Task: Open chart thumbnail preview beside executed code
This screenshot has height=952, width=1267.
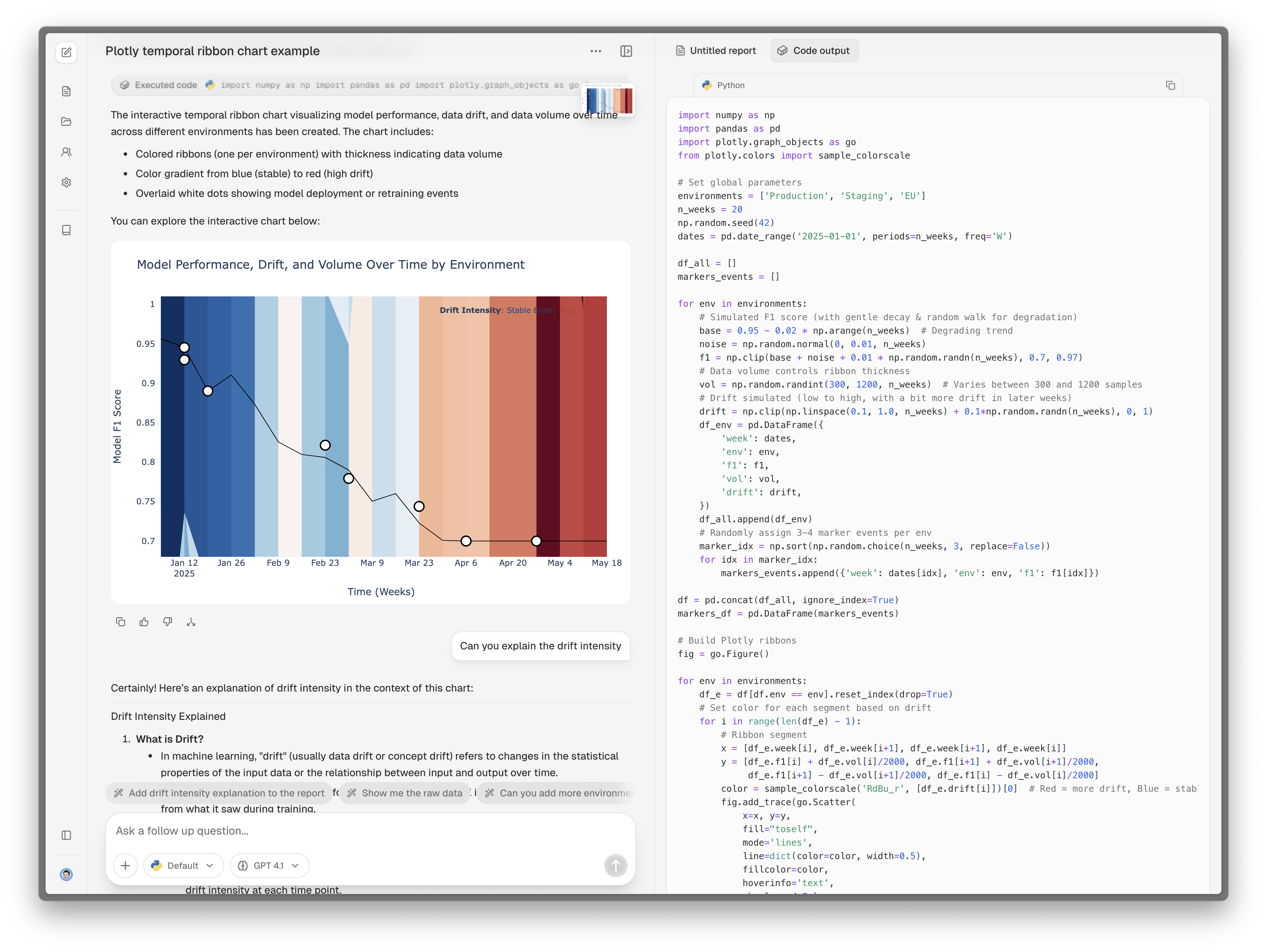Action: coord(608,100)
